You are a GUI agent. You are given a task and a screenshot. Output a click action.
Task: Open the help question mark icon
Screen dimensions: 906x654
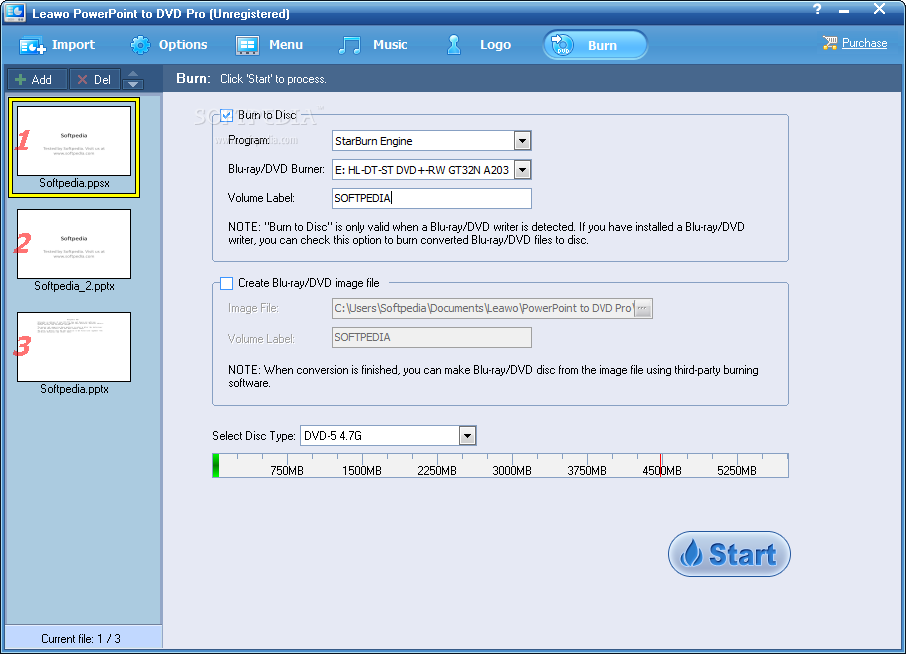point(817,9)
